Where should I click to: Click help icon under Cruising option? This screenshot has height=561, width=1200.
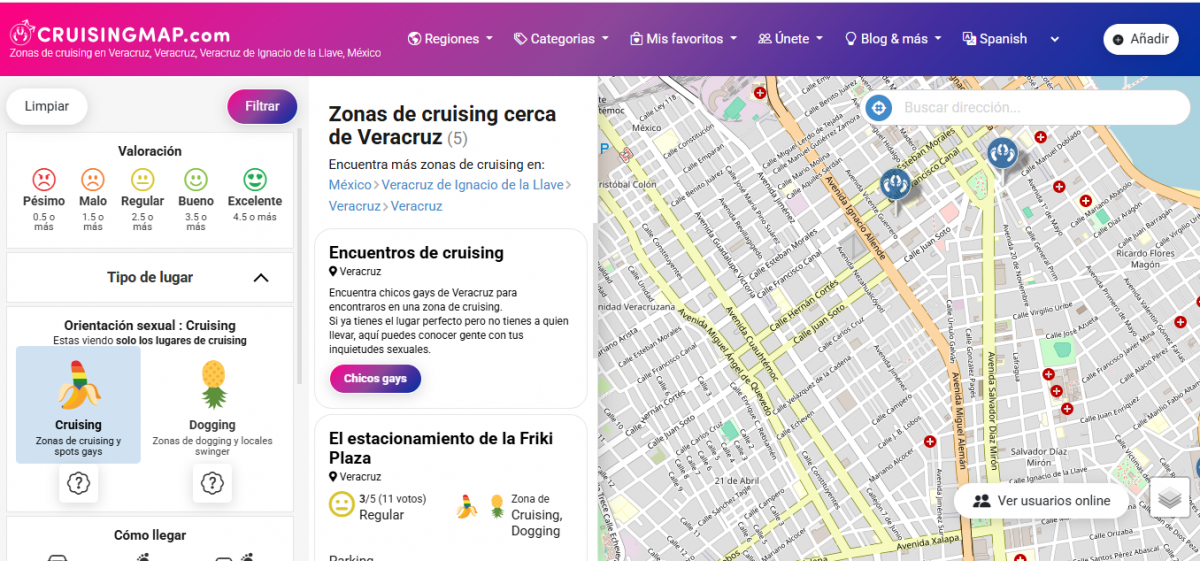[78, 483]
